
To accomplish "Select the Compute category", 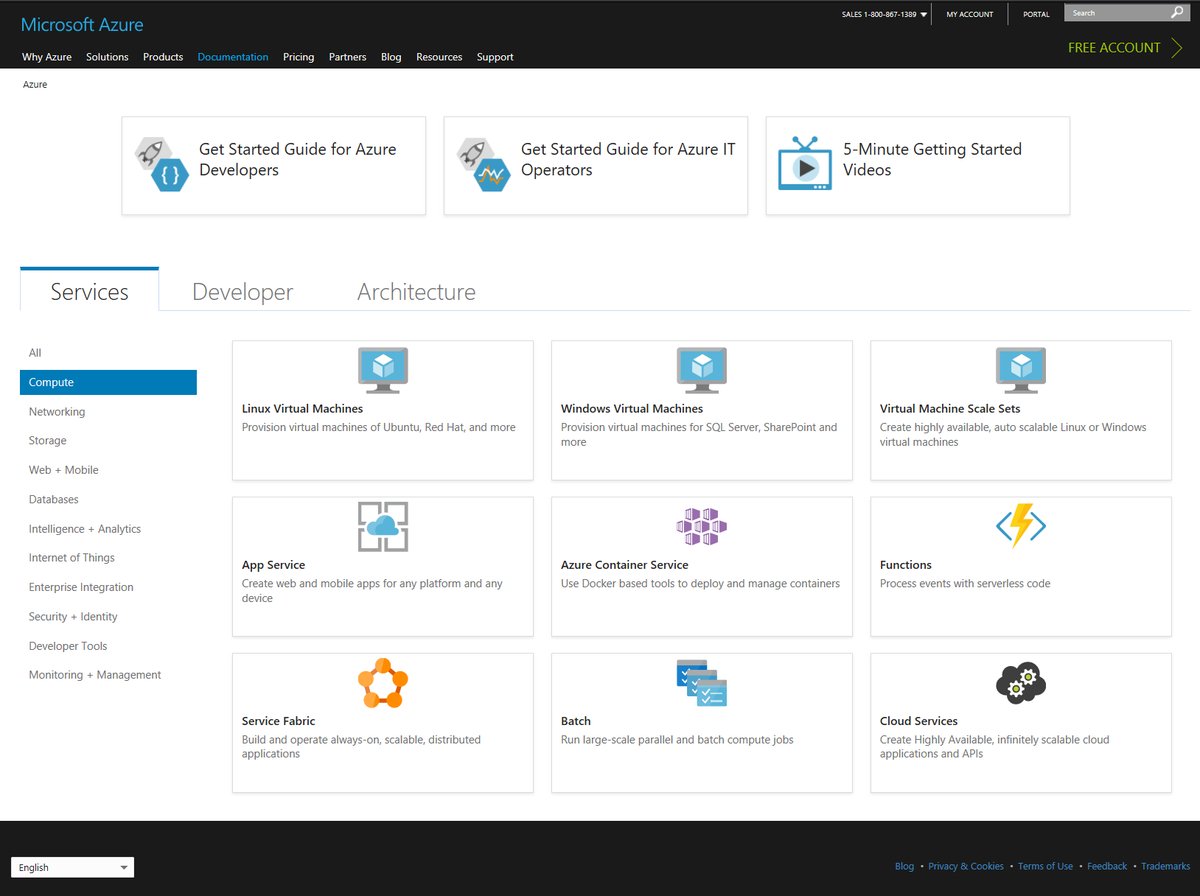I will pos(108,382).
